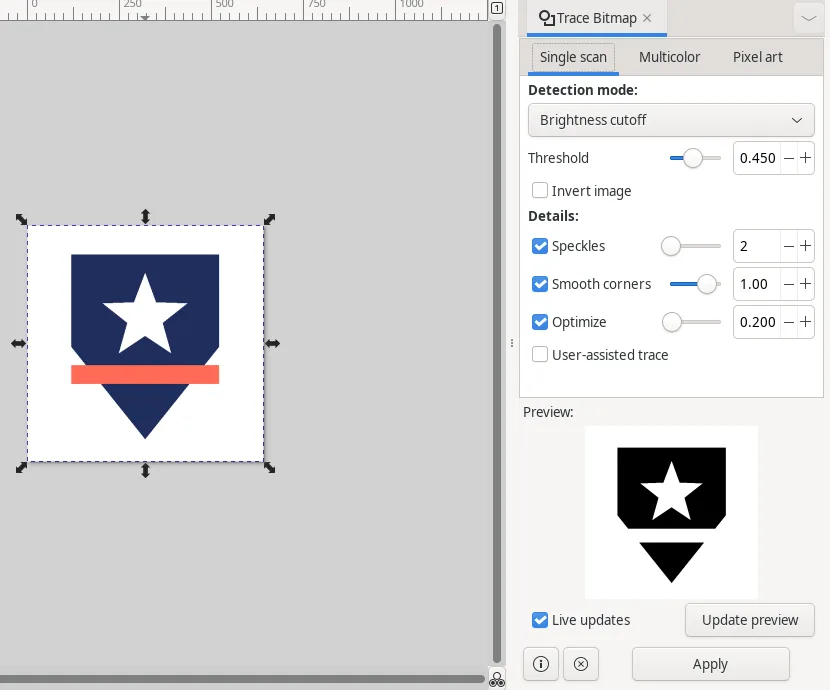This screenshot has width=830, height=690.
Task: Open the dock panel menu chevron
Action: tap(808, 19)
